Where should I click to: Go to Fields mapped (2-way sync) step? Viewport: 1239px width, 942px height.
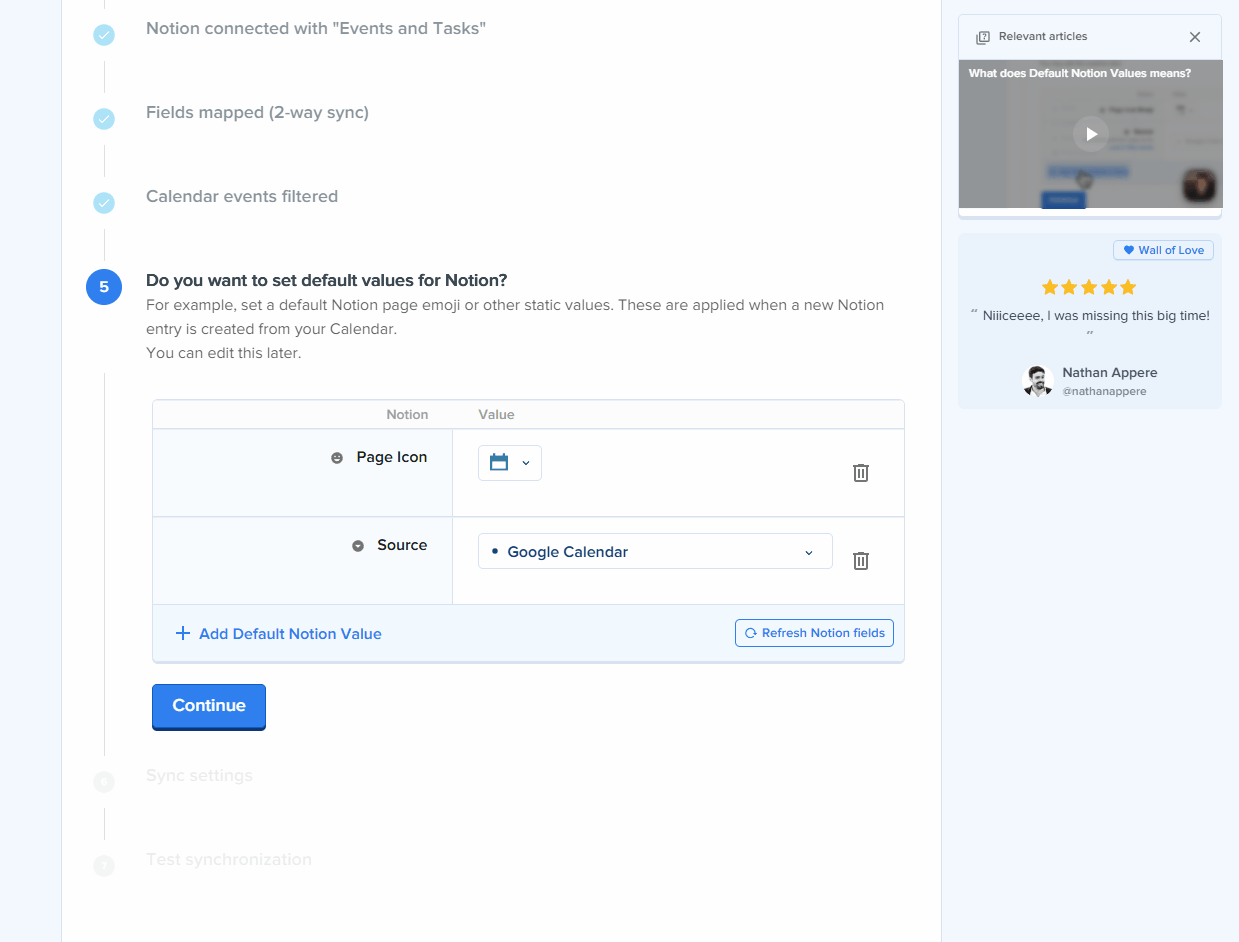point(257,112)
